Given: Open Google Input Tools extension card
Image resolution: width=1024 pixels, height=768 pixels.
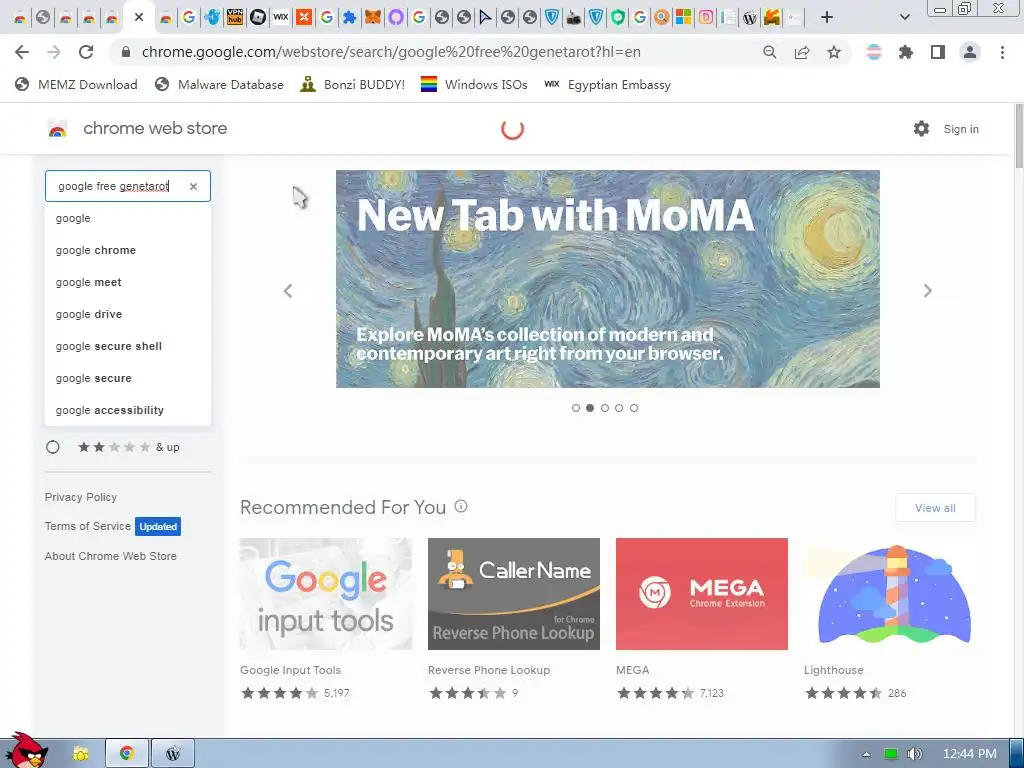Looking at the screenshot, I should click(x=325, y=619).
